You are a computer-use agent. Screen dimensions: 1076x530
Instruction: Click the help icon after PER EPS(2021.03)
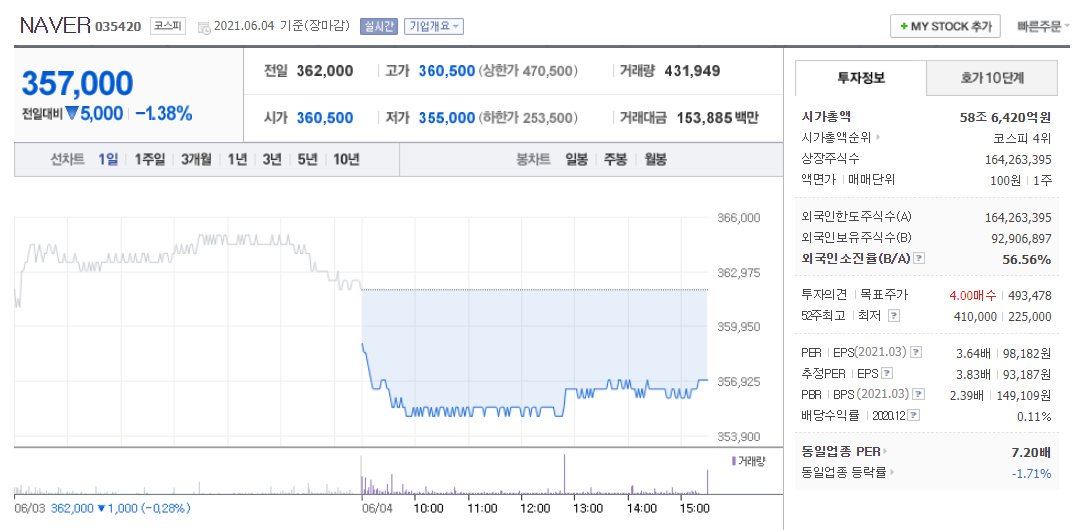916,352
